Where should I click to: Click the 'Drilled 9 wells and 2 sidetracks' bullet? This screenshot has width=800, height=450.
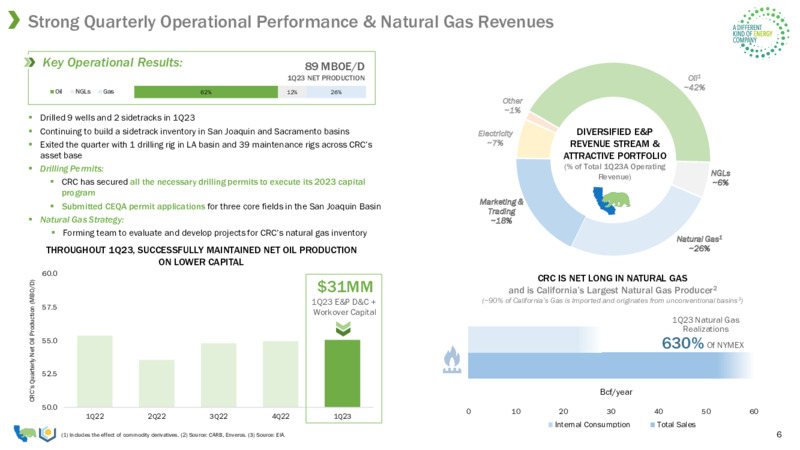117,118
